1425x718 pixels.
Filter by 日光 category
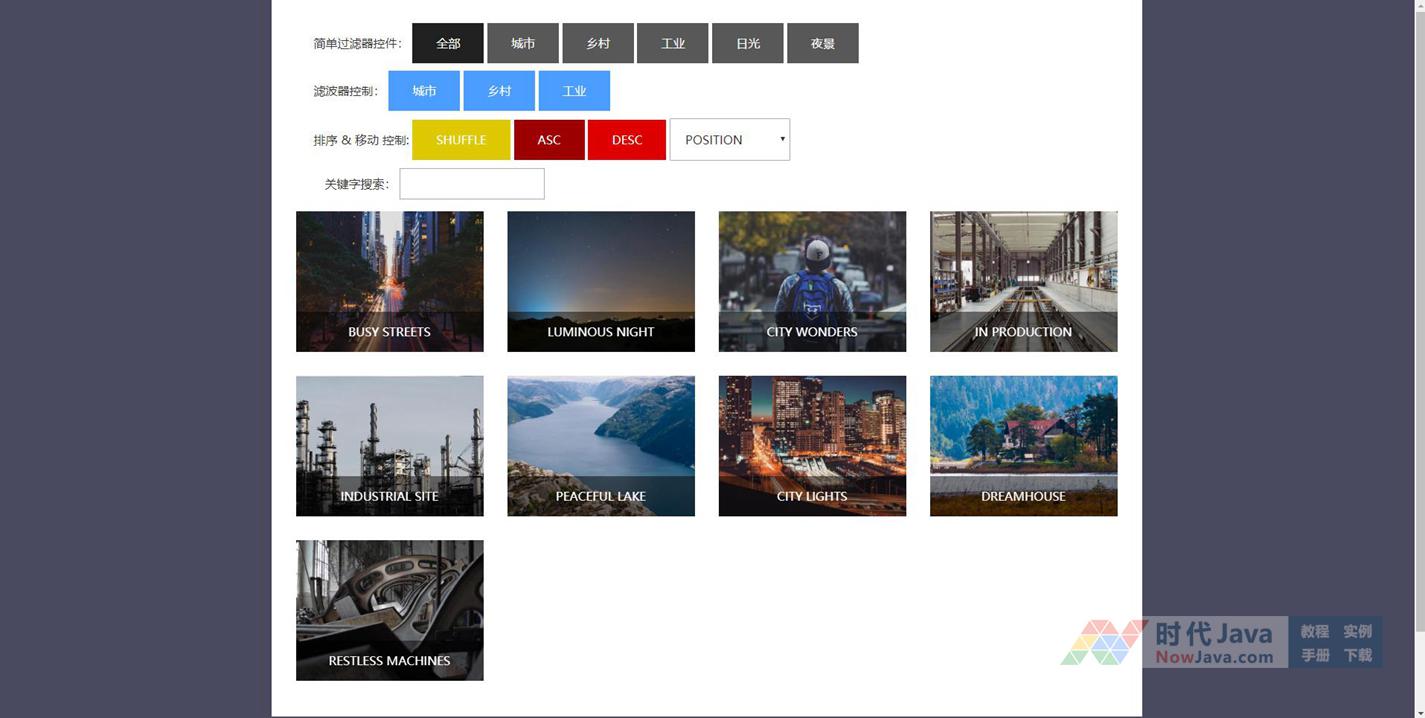pyautogui.click(x=747, y=43)
